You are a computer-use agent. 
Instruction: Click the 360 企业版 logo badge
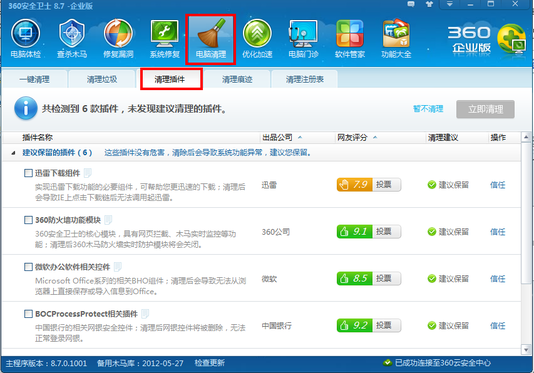(x=486, y=40)
